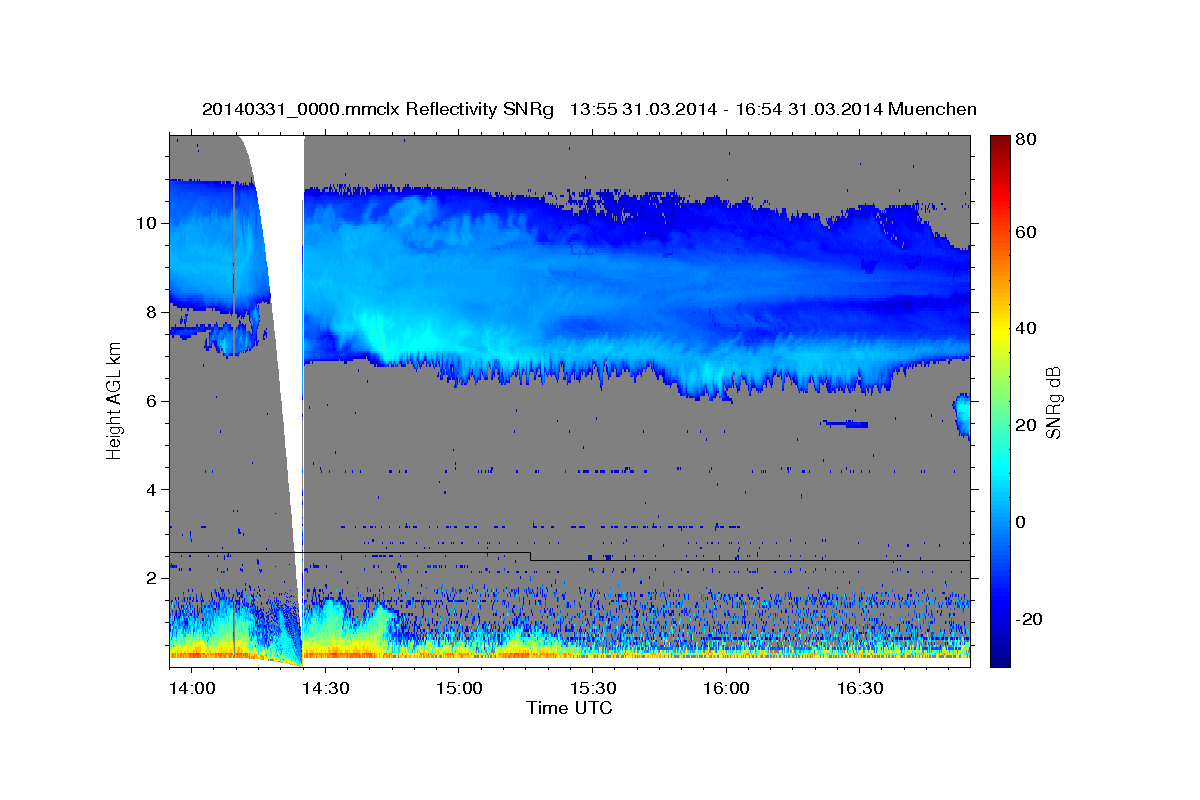Click the 14:30 time tick label

pos(325,689)
